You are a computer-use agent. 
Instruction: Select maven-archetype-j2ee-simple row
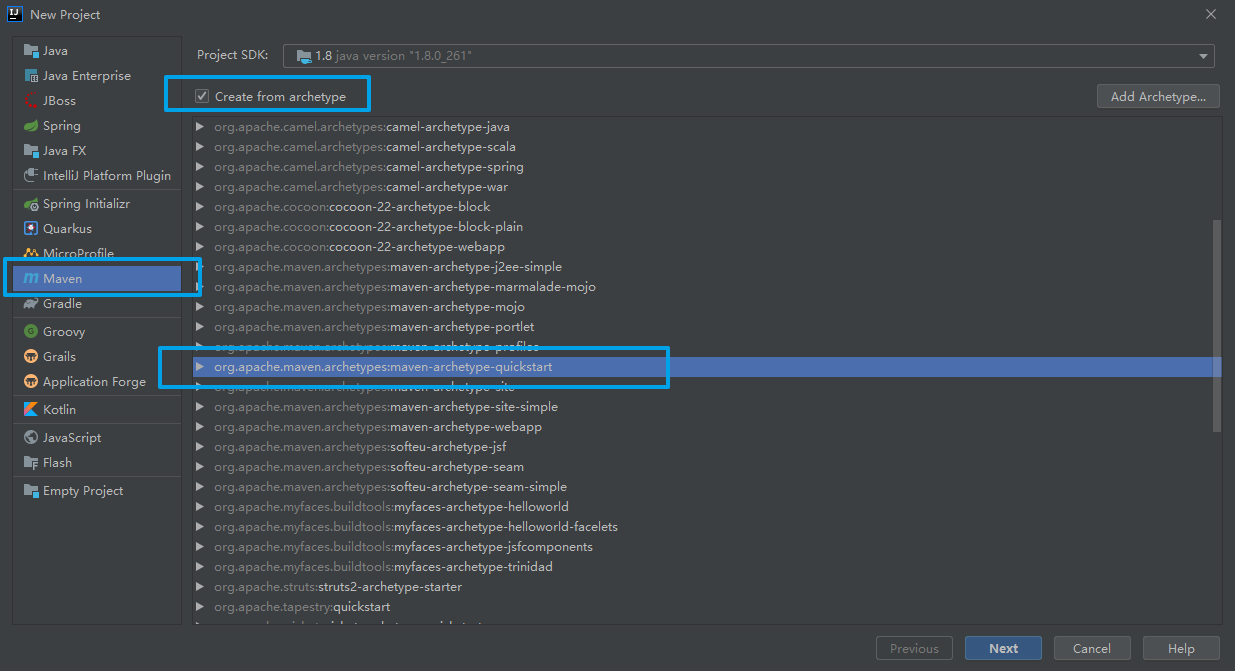tap(708, 267)
